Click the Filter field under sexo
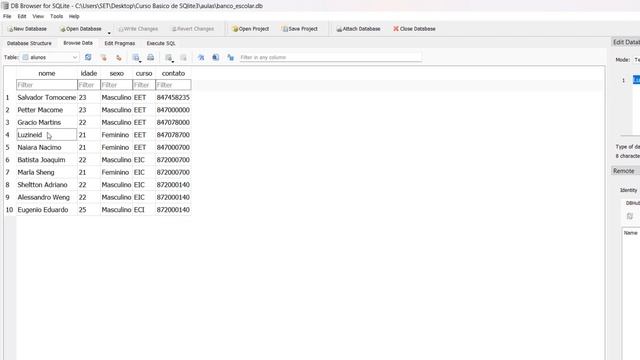This screenshot has width=640, height=360. pyautogui.click(x=116, y=85)
